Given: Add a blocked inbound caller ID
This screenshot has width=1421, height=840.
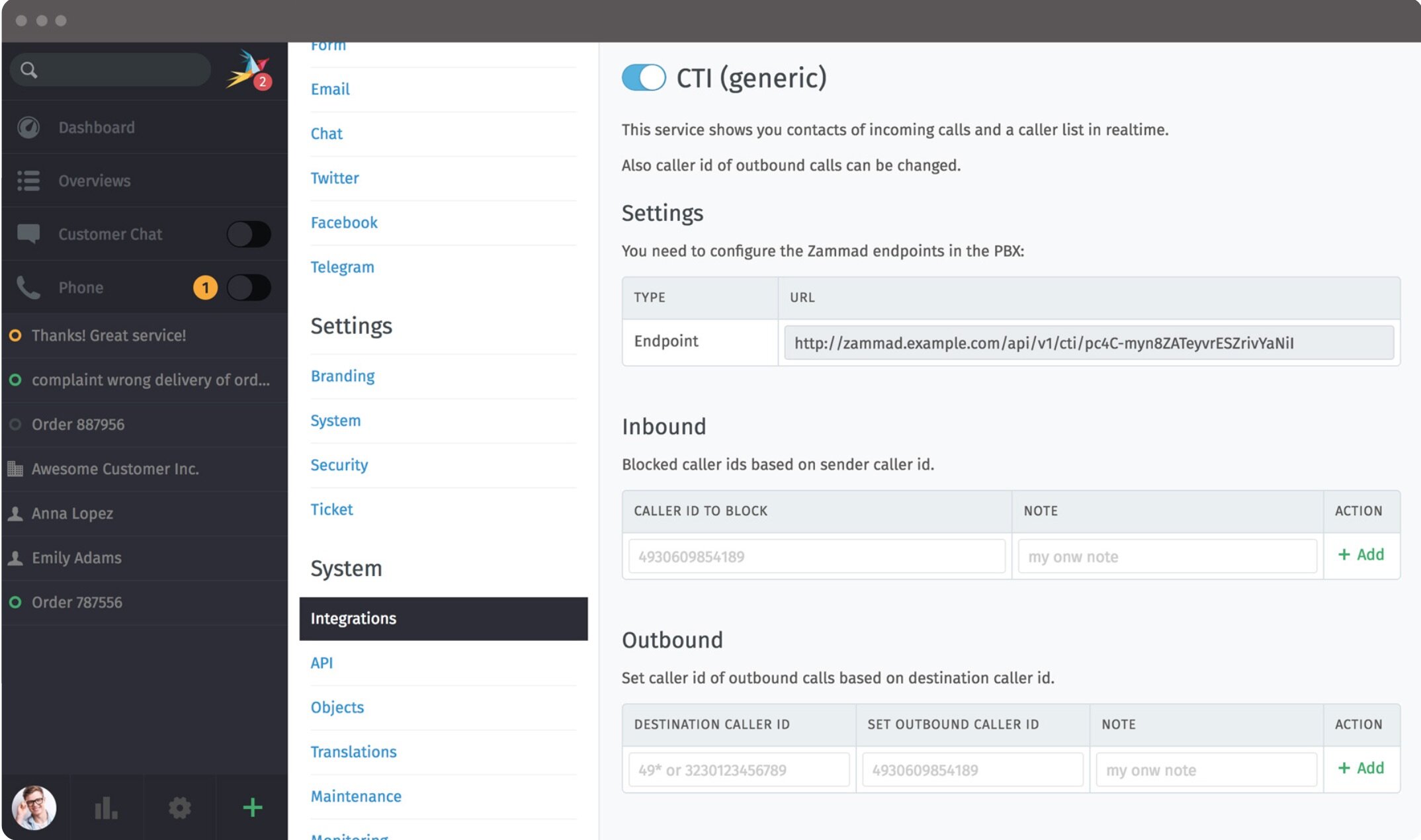Looking at the screenshot, I should [1361, 556].
